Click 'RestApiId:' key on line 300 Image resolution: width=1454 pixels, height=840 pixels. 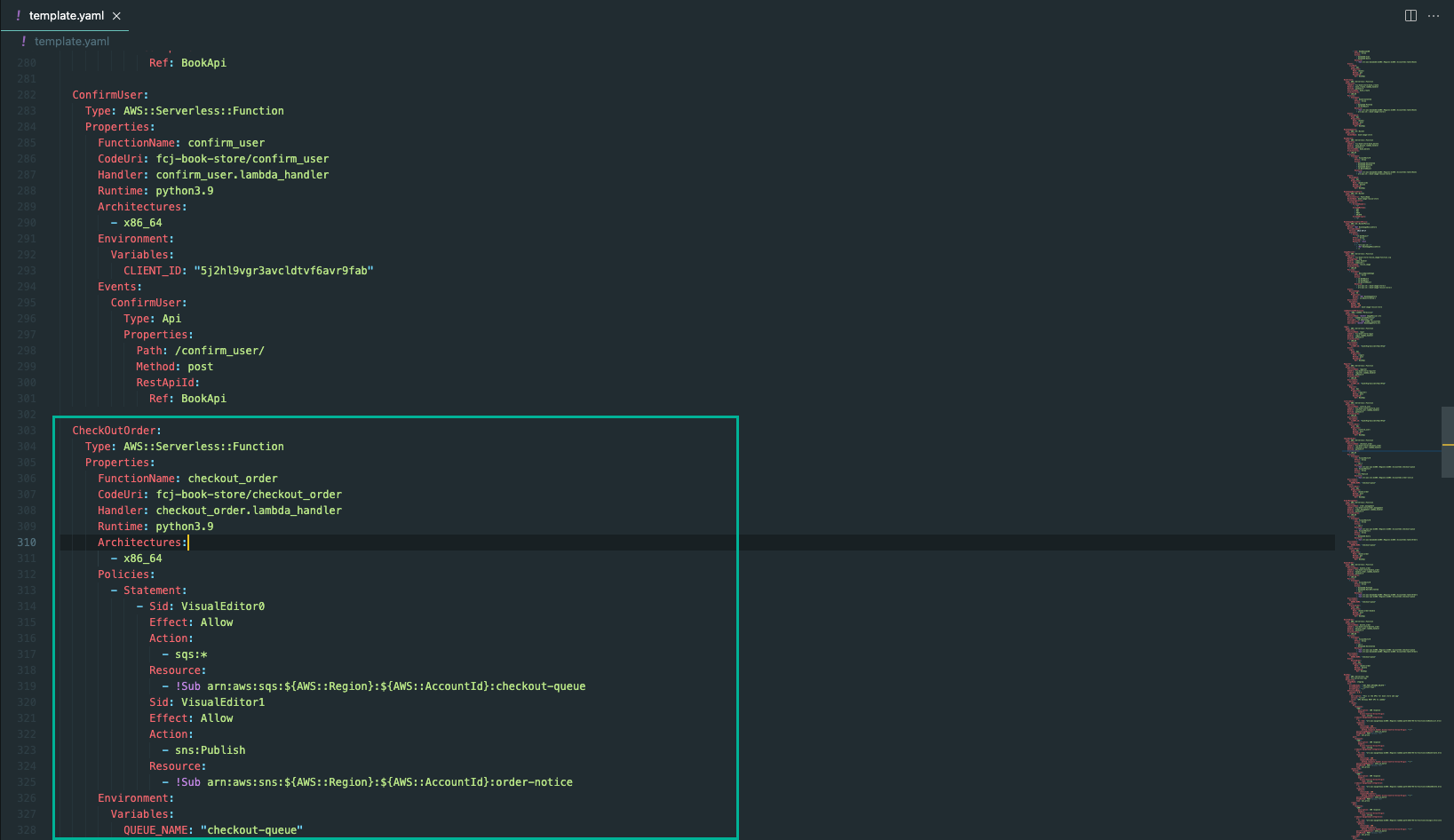pyautogui.click(x=168, y=383)
